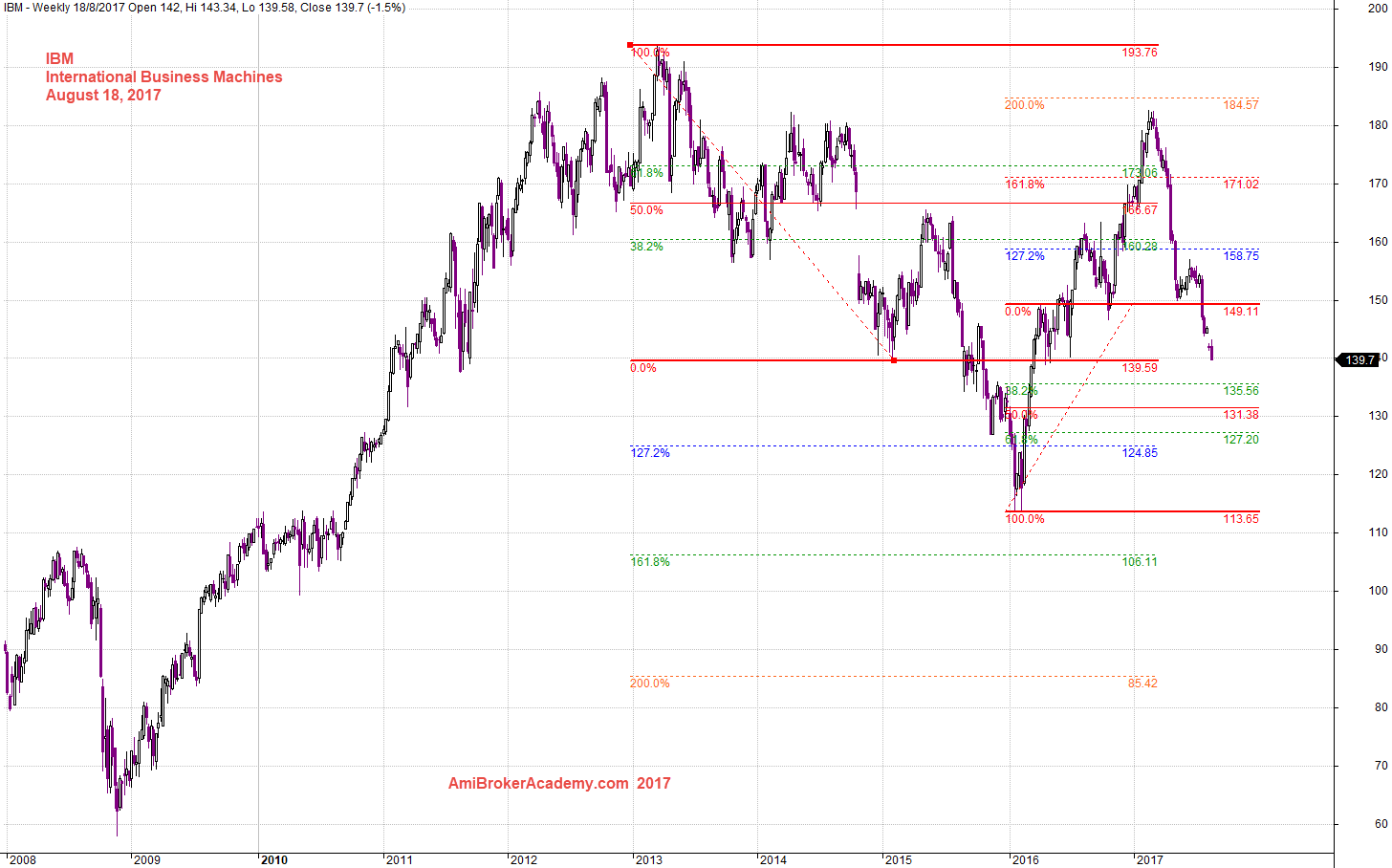Click the bold 2010 year label
The height and width of the screenshot is (868, 1392).
tap(274, 860)
